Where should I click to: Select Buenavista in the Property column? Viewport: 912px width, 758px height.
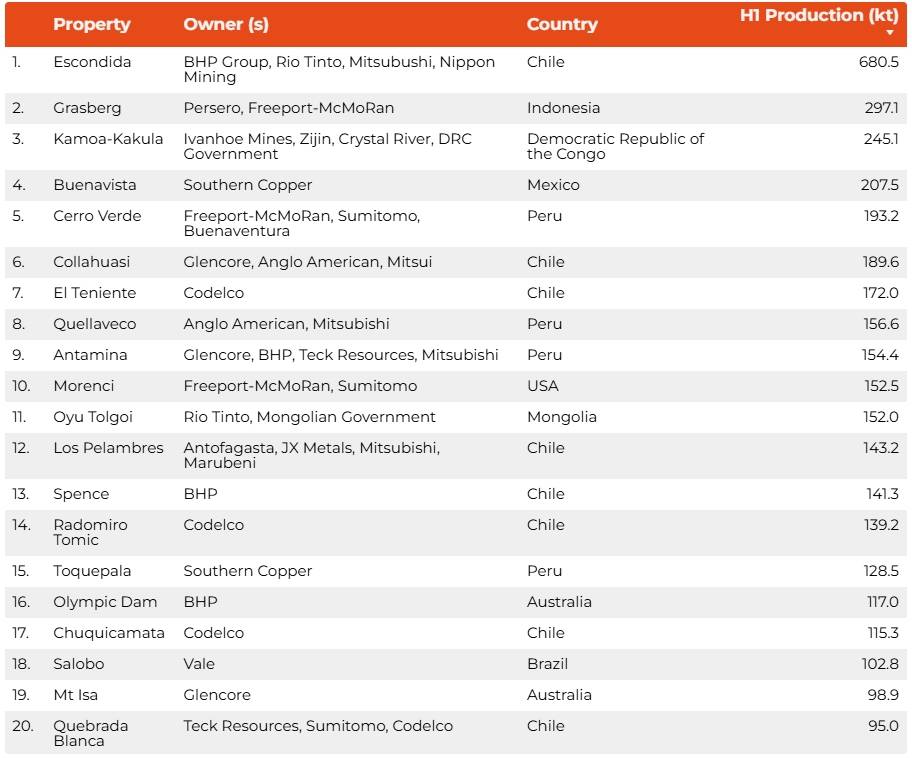click(x=97, y=185)
